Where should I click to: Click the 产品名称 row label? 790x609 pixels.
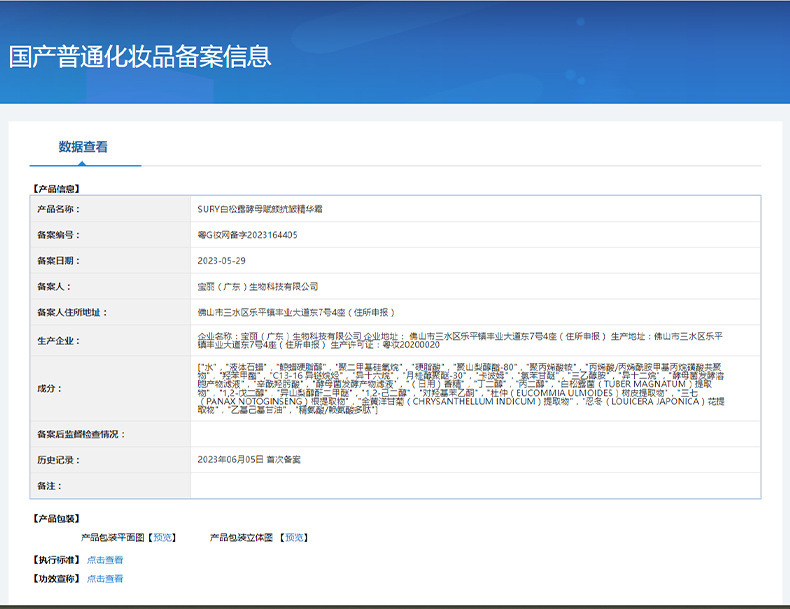click(x=58, y=209)
